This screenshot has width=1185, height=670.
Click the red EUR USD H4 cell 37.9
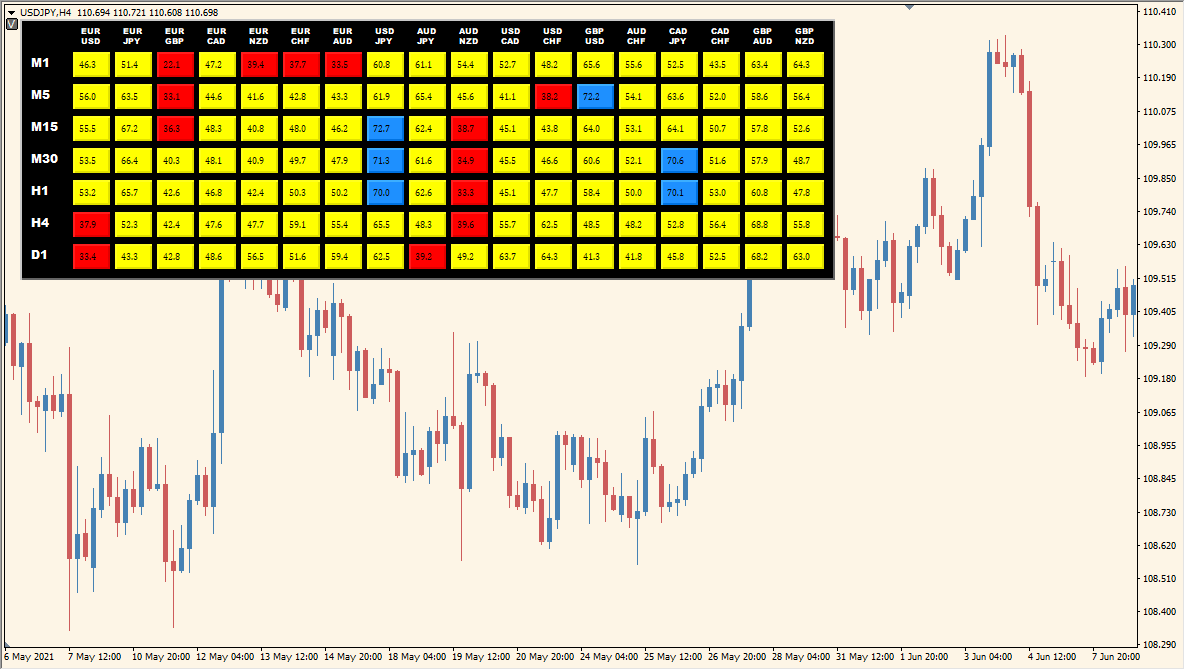91,225
